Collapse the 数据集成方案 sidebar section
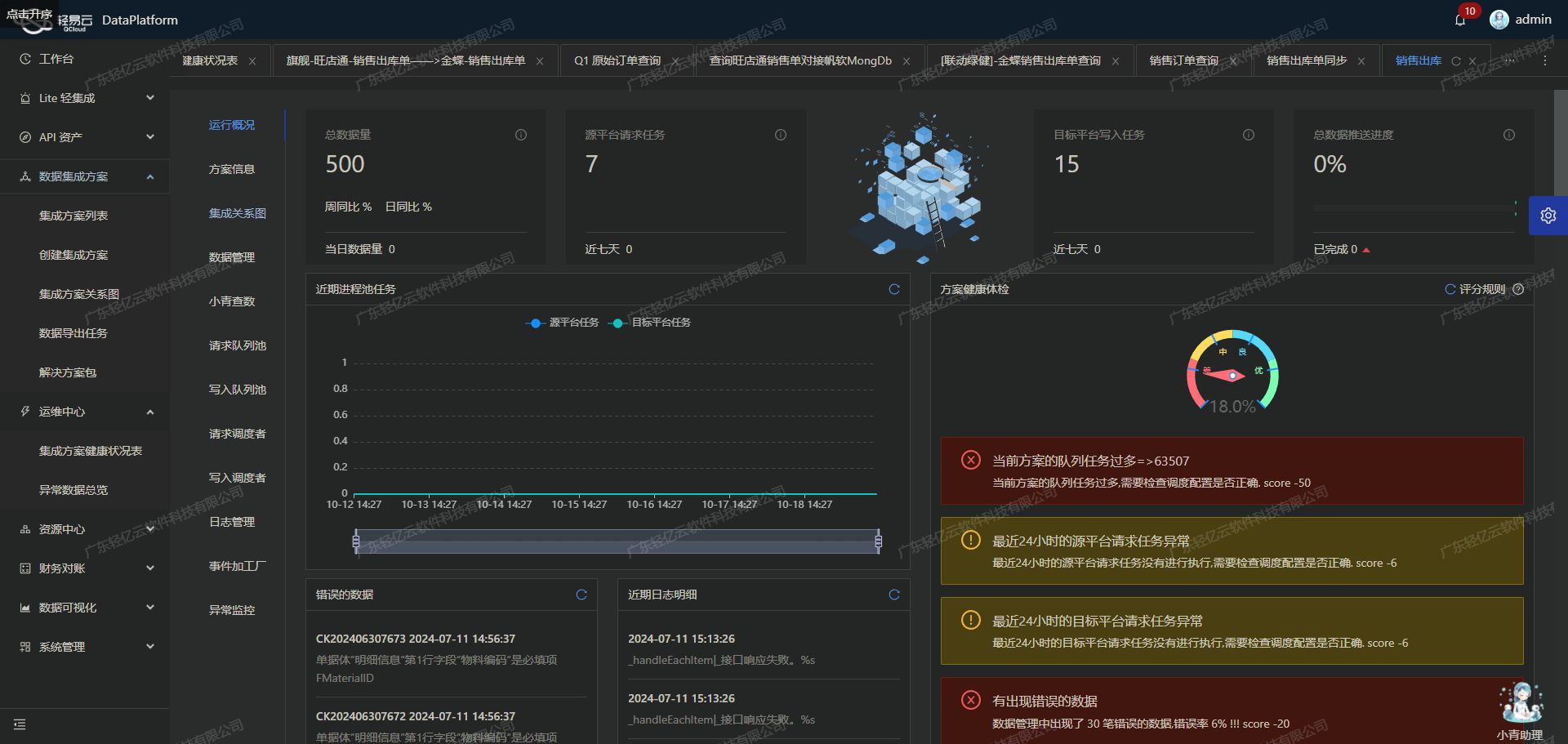 point(85,176)
